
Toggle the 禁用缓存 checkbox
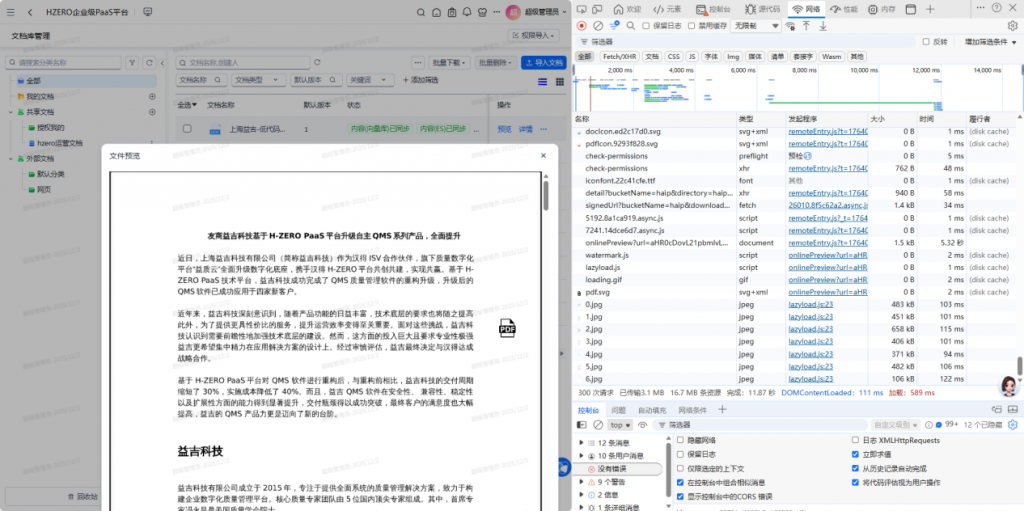(x=692, y=25)
